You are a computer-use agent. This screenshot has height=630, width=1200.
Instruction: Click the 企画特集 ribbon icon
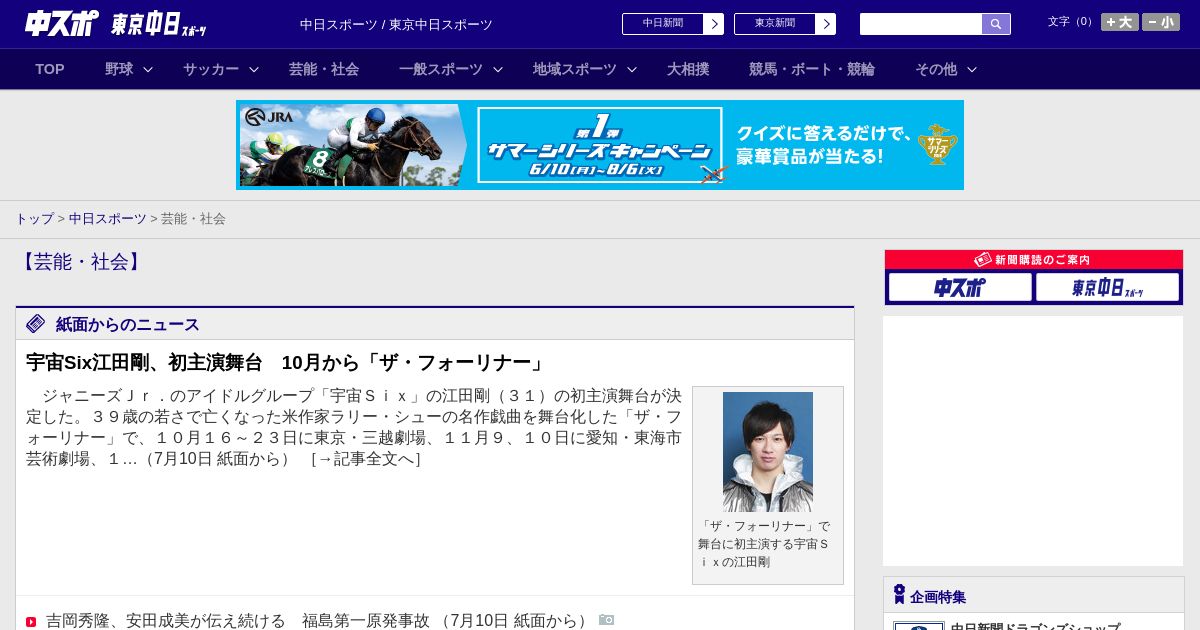tap(899, 594)
